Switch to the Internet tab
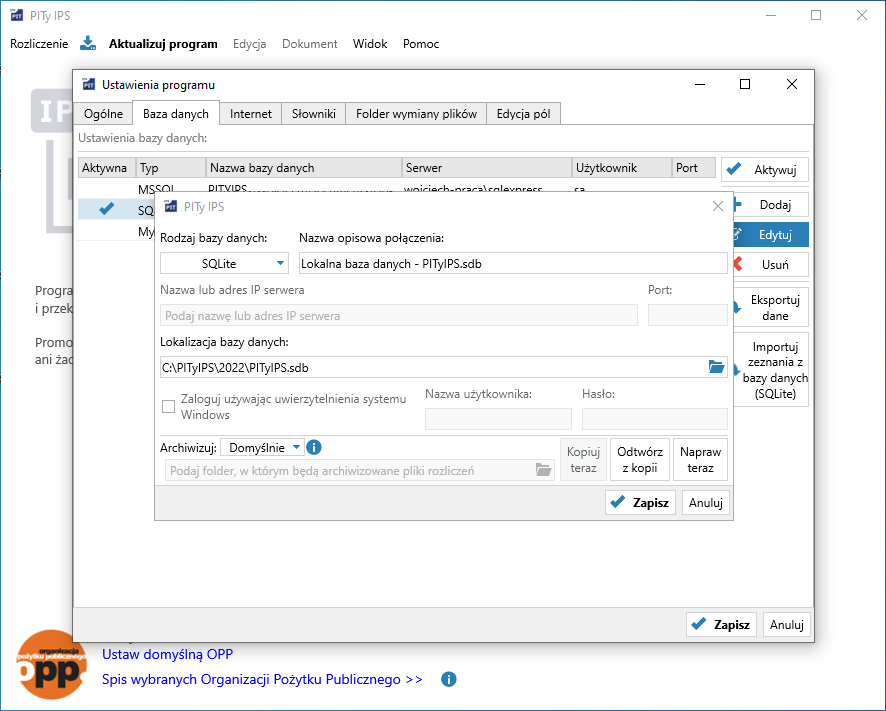 pyautogui.click(x=250, y=114)
